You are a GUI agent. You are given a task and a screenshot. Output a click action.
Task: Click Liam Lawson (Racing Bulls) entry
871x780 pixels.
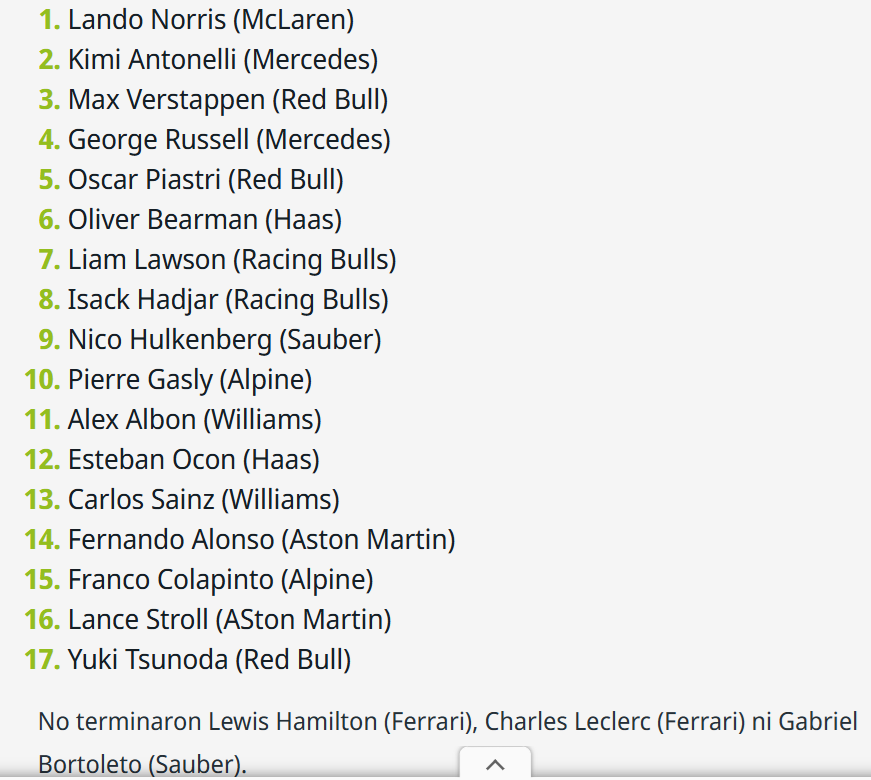click(232, 259)
